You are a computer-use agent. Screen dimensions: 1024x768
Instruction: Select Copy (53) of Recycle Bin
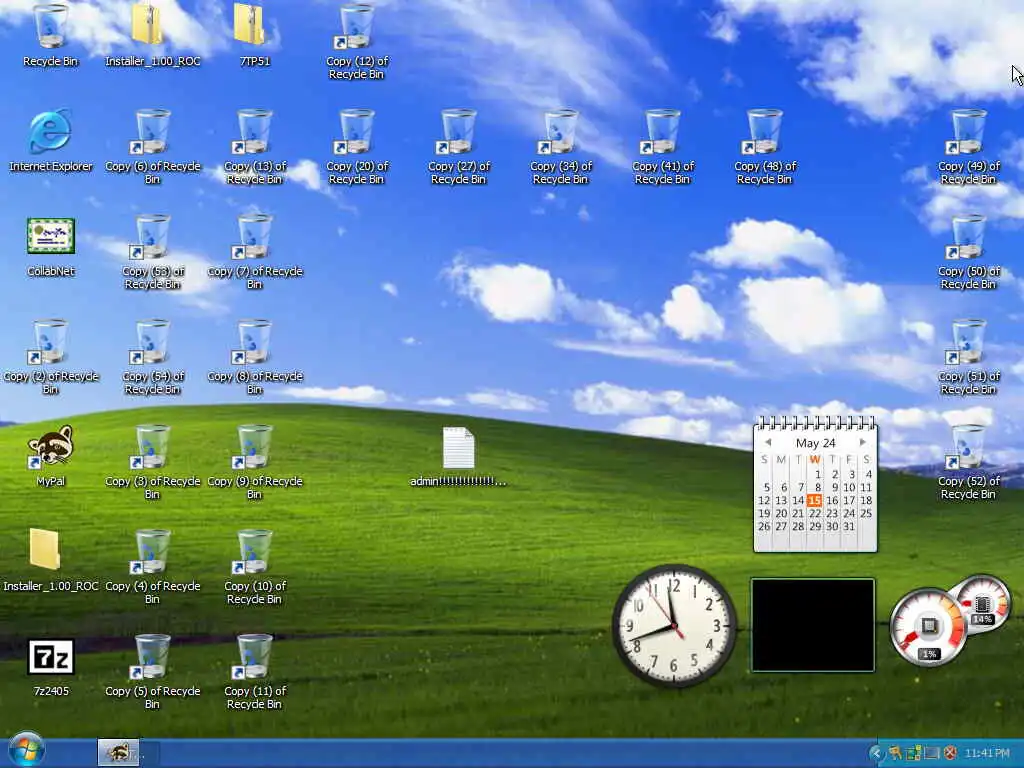152,252
